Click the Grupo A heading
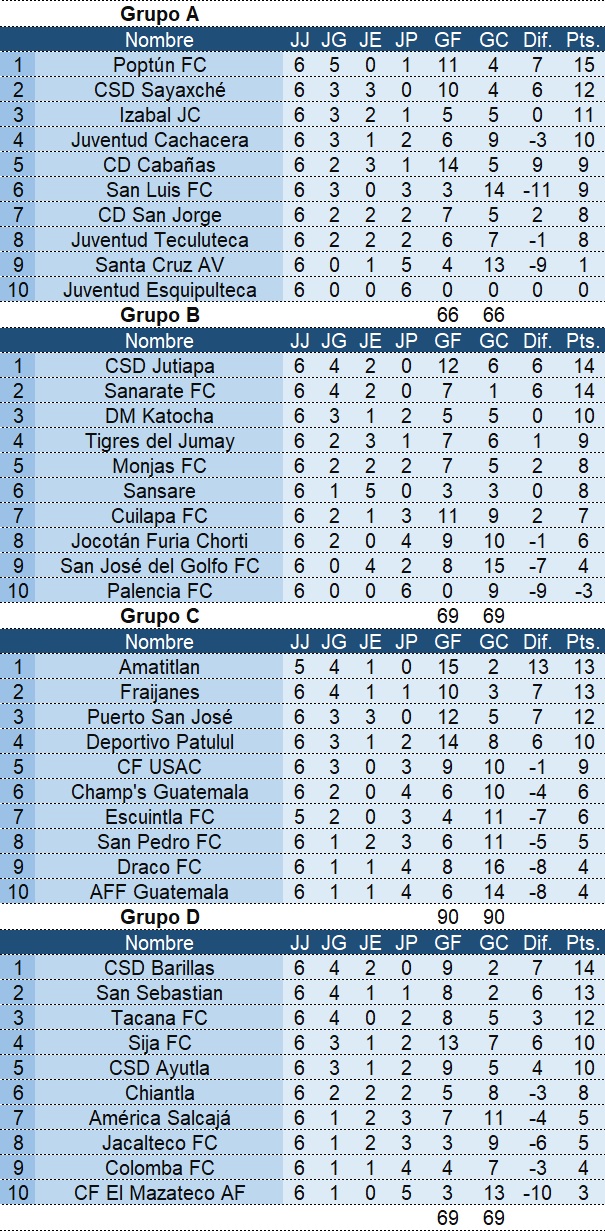This screenshot has height=1231, width=605. pyautogui.click(x=159, y=14)
